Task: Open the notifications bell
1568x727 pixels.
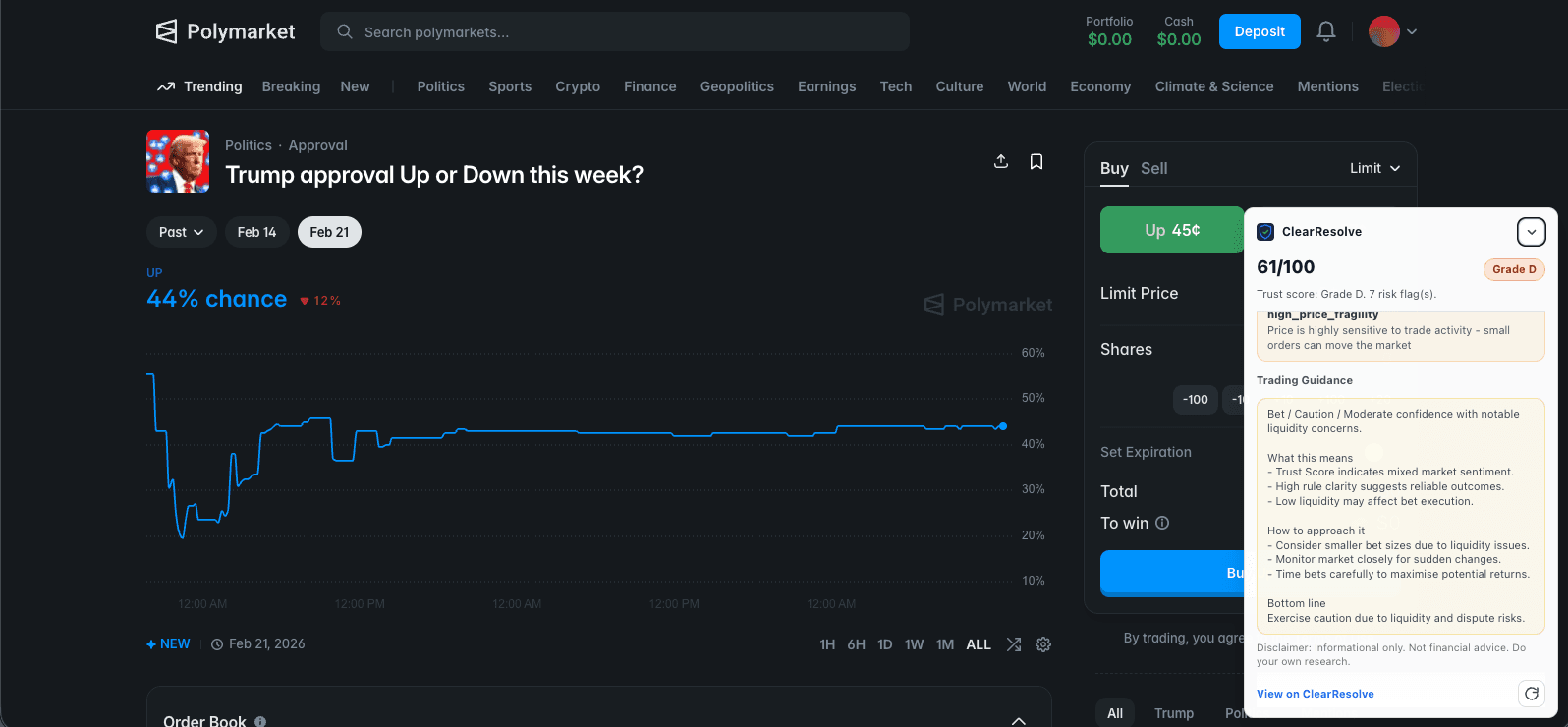Action: [x=1325, y=31]
